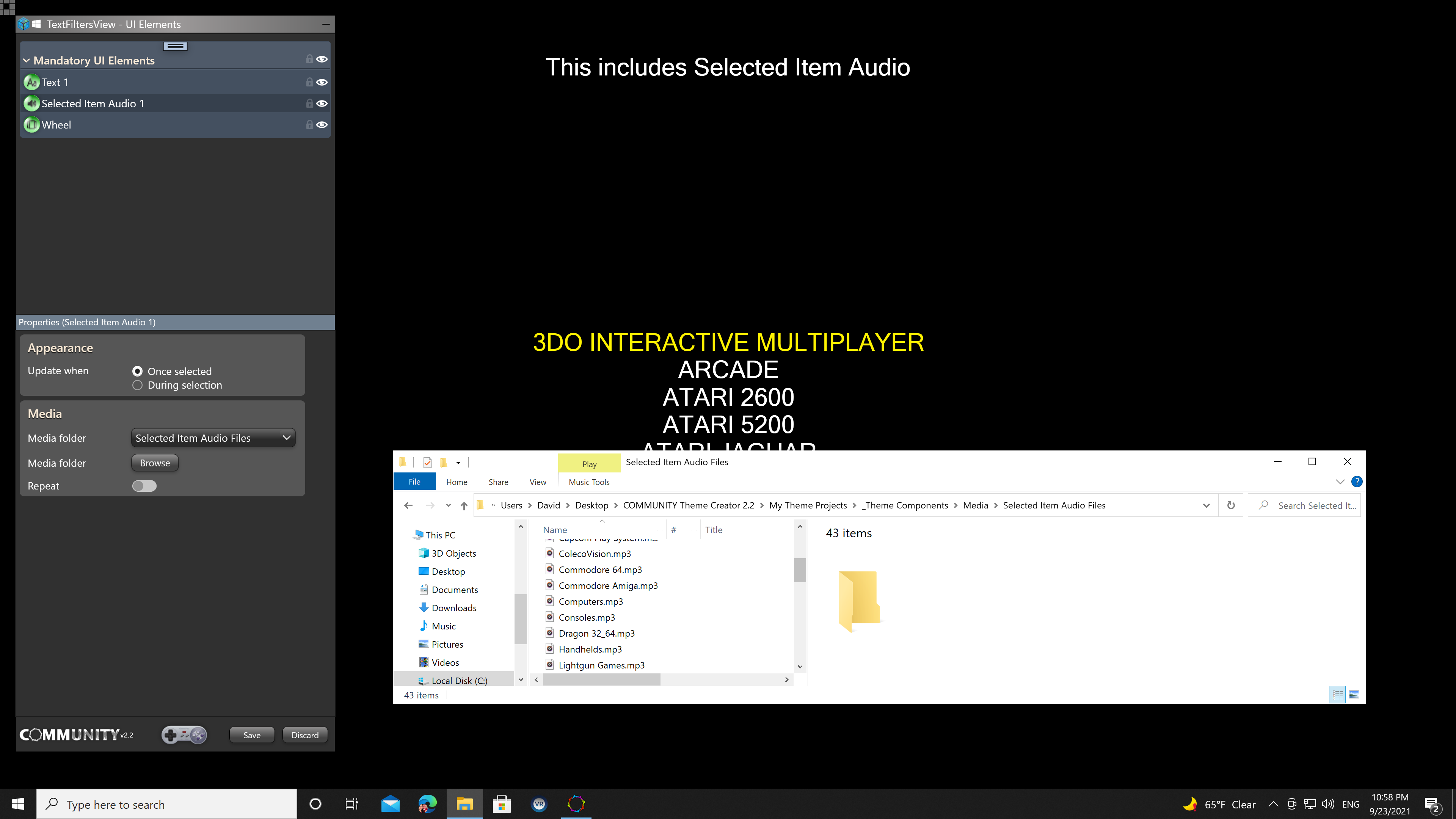Expand the Explorer address history dropdown
Viewport: 1456px width, 819px height.
click(x=1206, y=505)
